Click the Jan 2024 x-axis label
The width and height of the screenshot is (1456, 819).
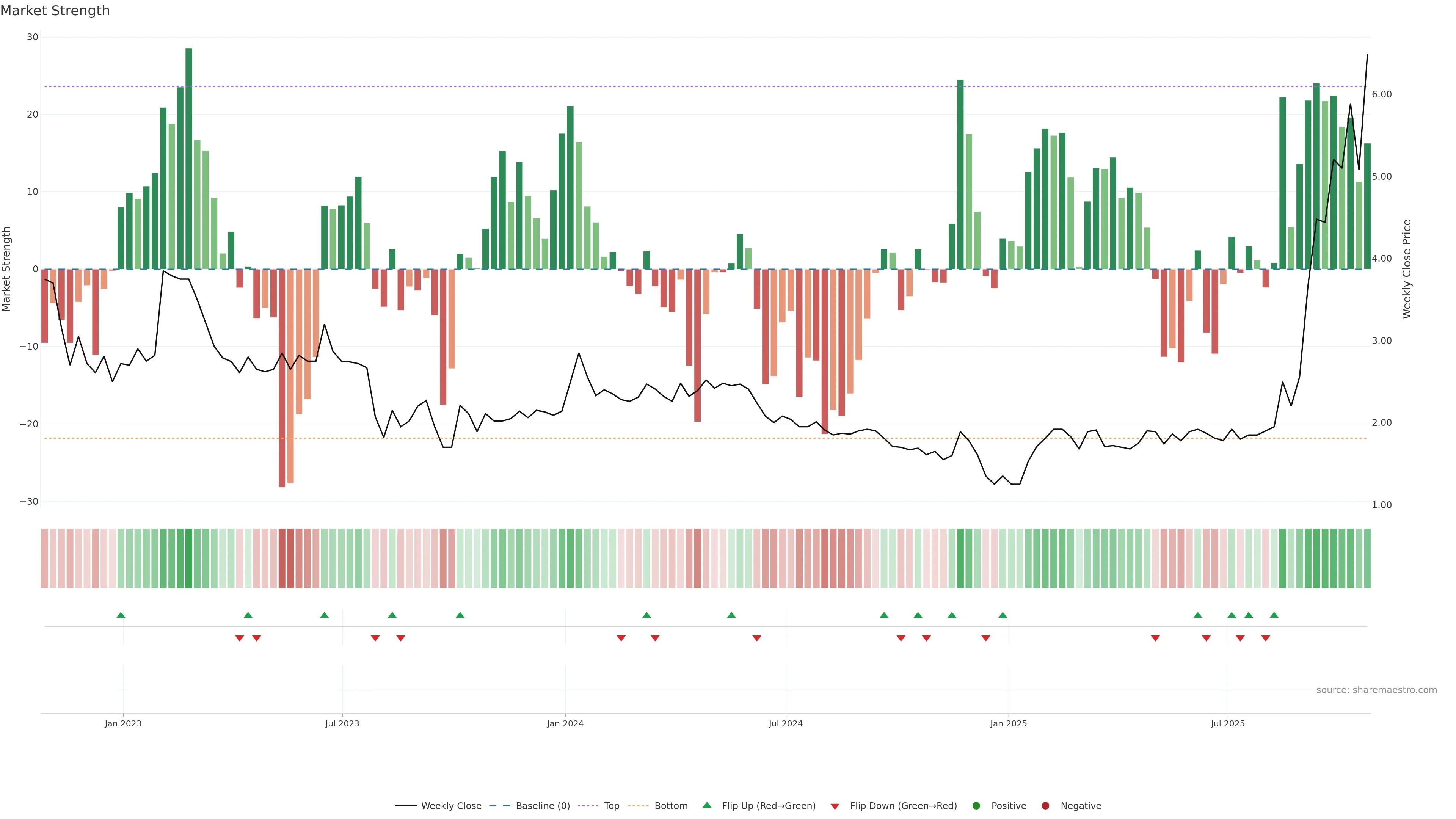click(x=565, y=723)
